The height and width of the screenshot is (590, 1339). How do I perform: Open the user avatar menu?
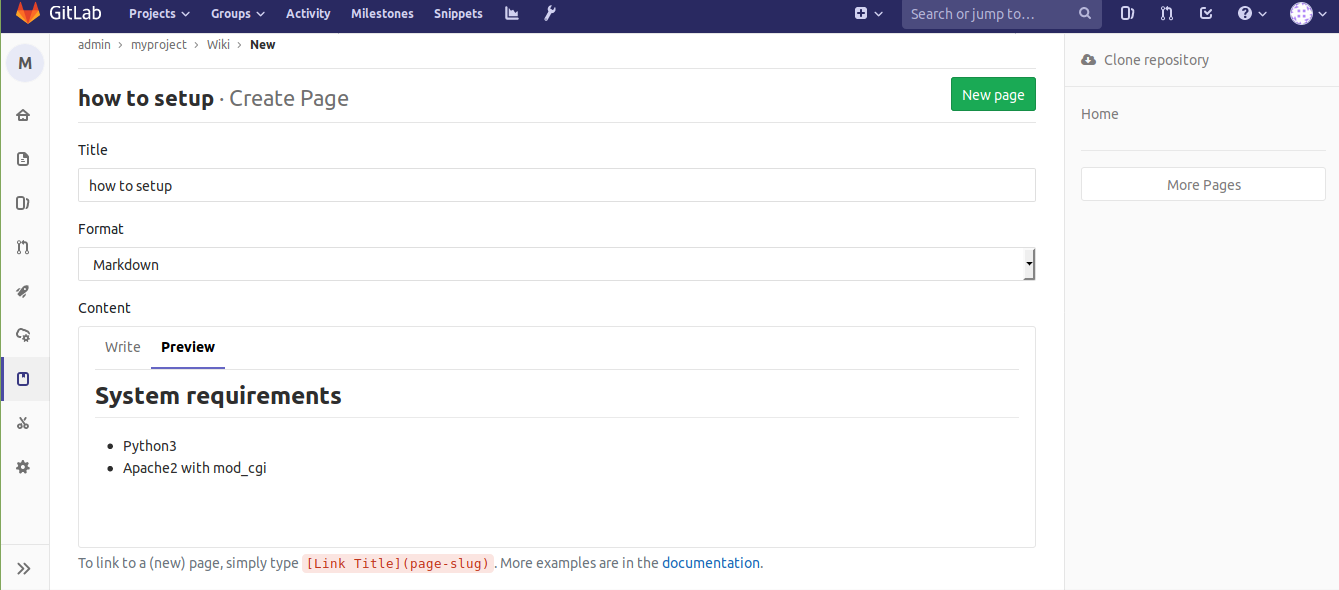(x=1307, y=14)
